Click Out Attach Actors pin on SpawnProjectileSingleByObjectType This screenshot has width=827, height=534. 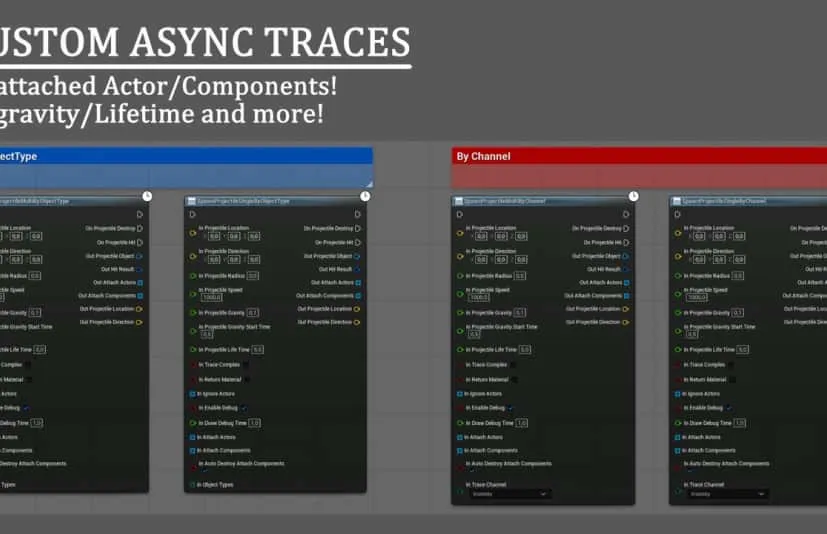(358, 282)
